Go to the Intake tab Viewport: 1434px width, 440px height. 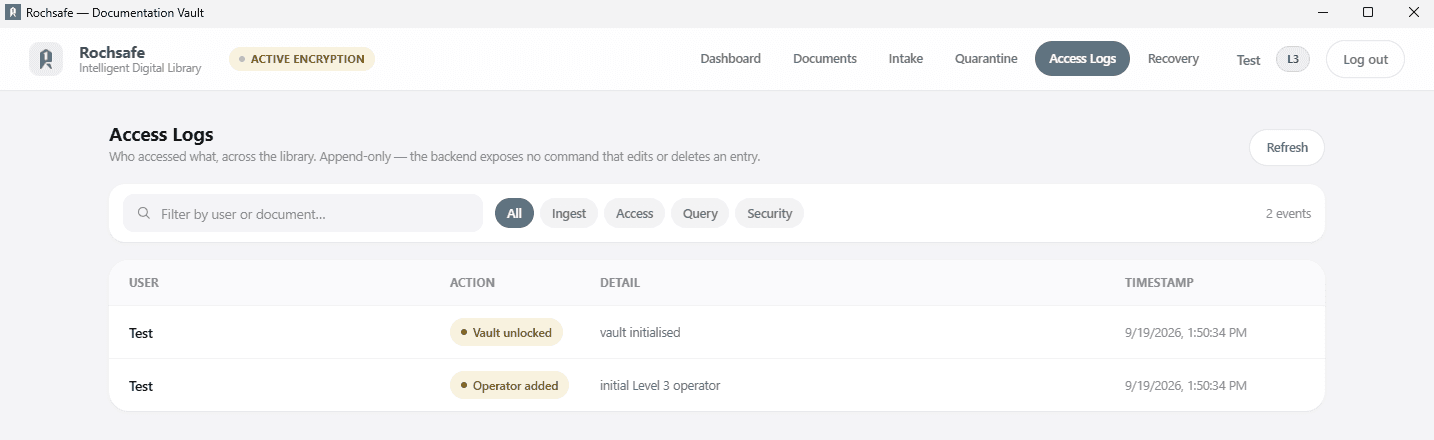(x=906, y=59)
